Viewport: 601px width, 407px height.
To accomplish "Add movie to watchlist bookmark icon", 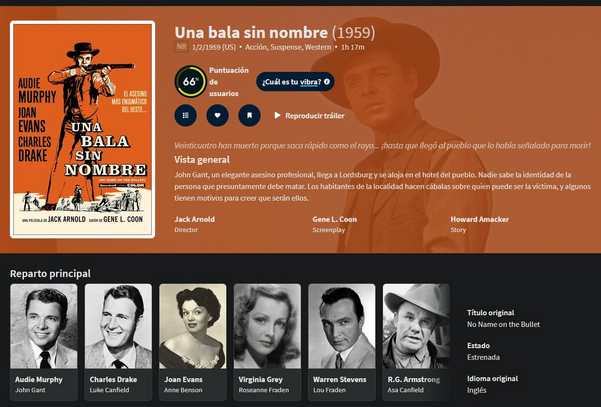I will click(250, 115).
